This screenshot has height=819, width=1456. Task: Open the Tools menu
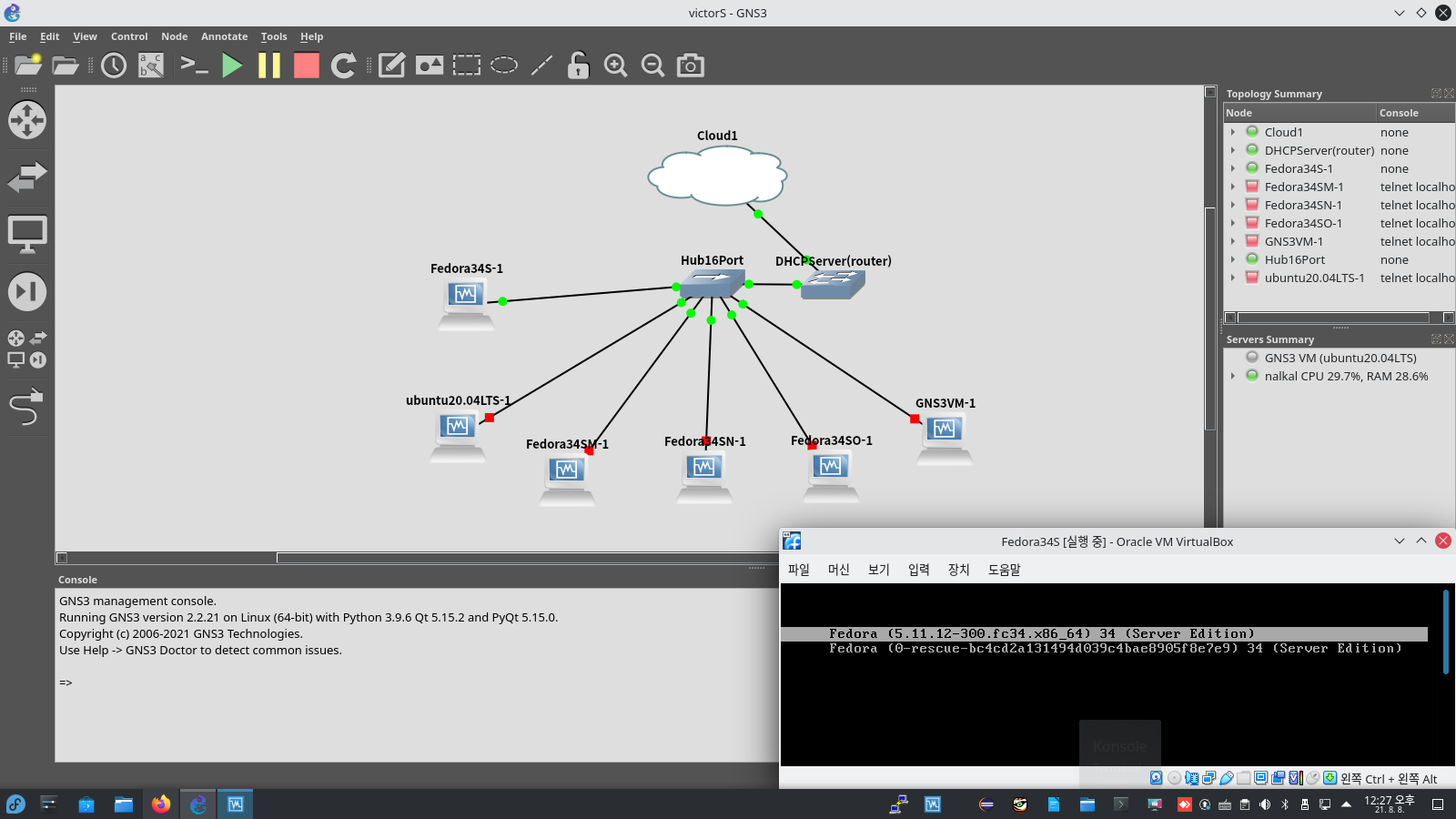[x=274, y=36]
